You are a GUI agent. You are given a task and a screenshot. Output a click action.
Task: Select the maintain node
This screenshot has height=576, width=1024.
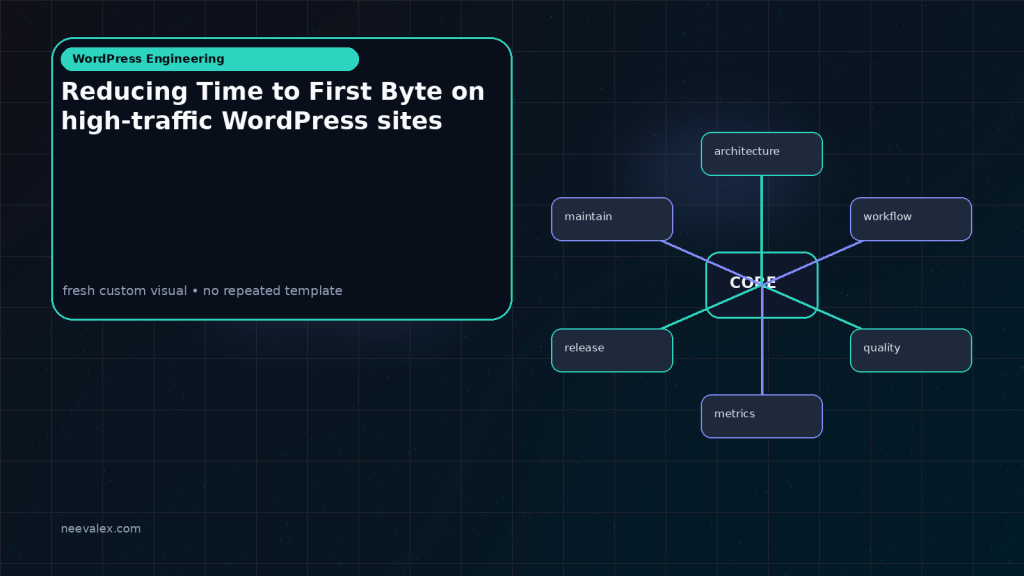click(612, 219)
